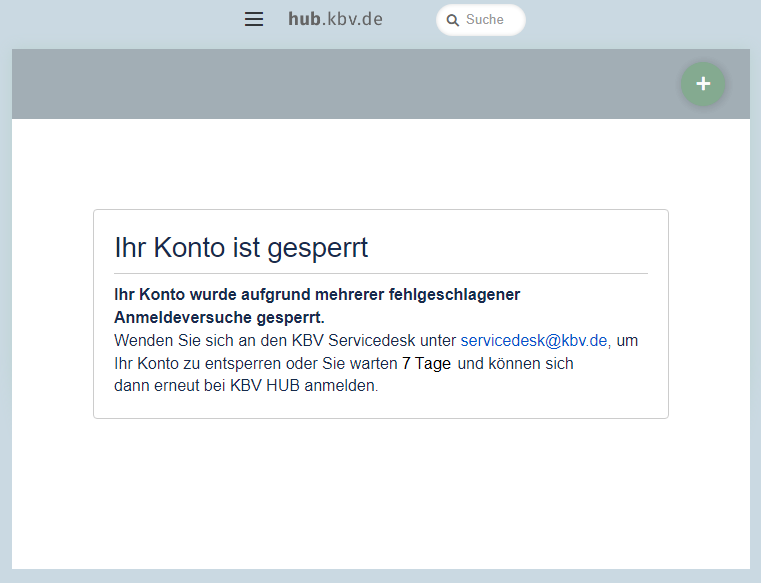Click the hub.kbv.de logo
The height and width of the screenshot is (583, 761).
point(335,19)
